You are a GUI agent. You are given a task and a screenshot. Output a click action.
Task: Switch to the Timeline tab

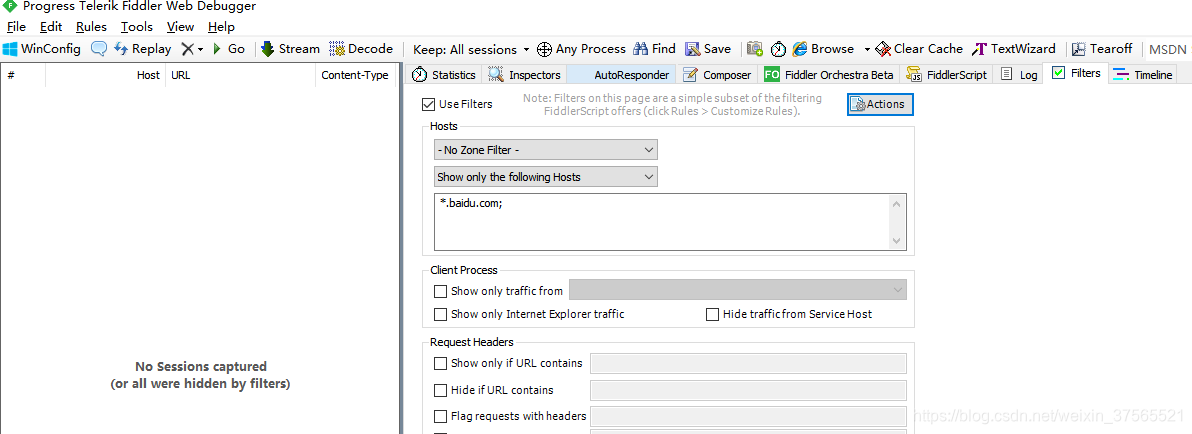click(1143, 74)
